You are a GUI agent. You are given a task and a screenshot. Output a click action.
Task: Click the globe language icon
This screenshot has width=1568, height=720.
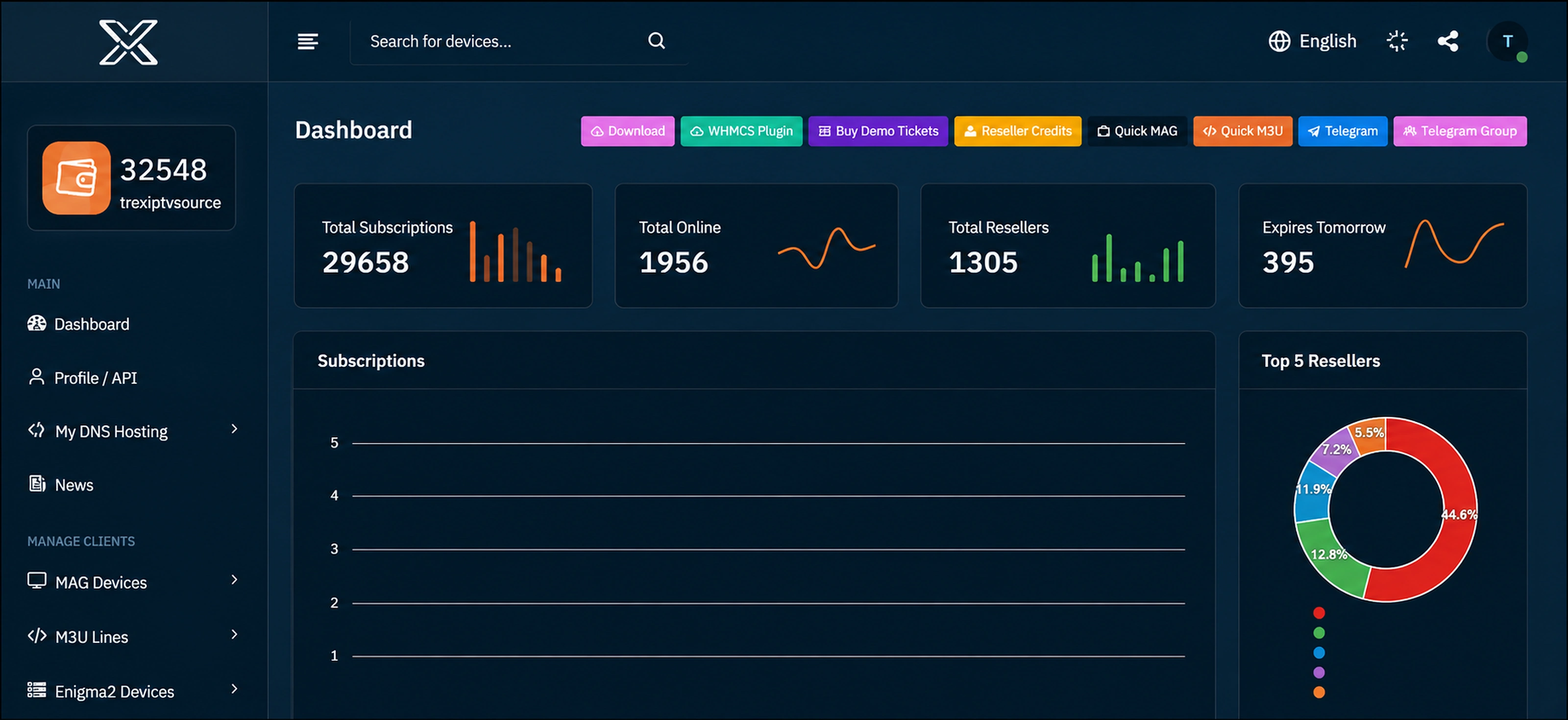click(x=1279, y=41)
